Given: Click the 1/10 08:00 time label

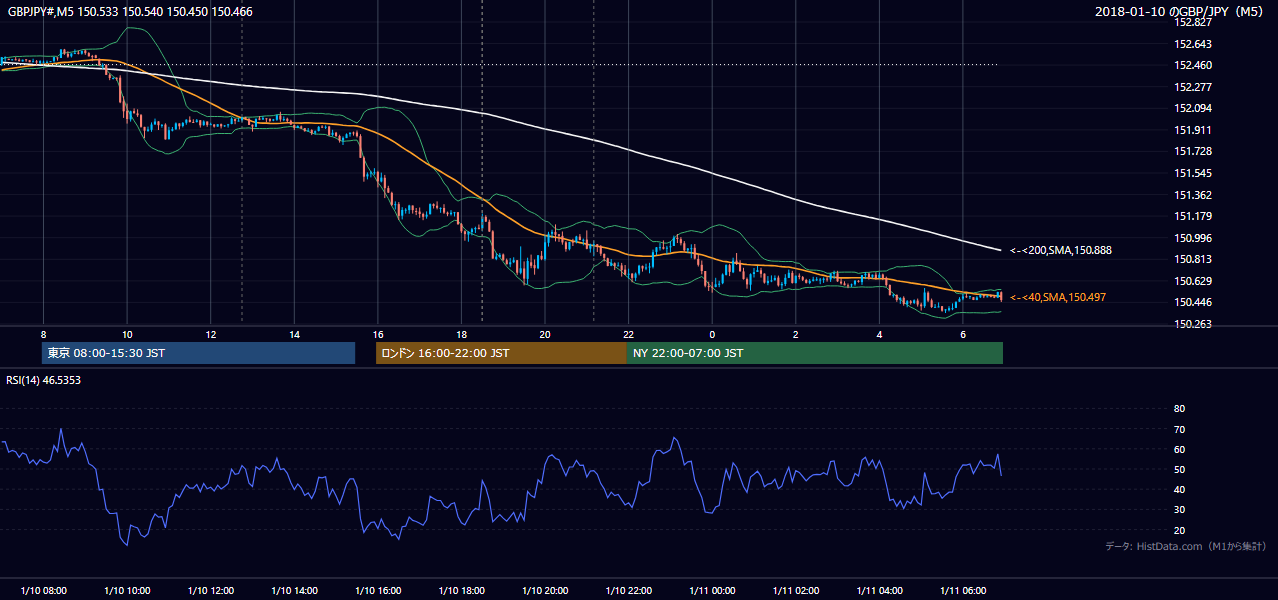Looking at the screenshot, I should [x=43, y=591].
